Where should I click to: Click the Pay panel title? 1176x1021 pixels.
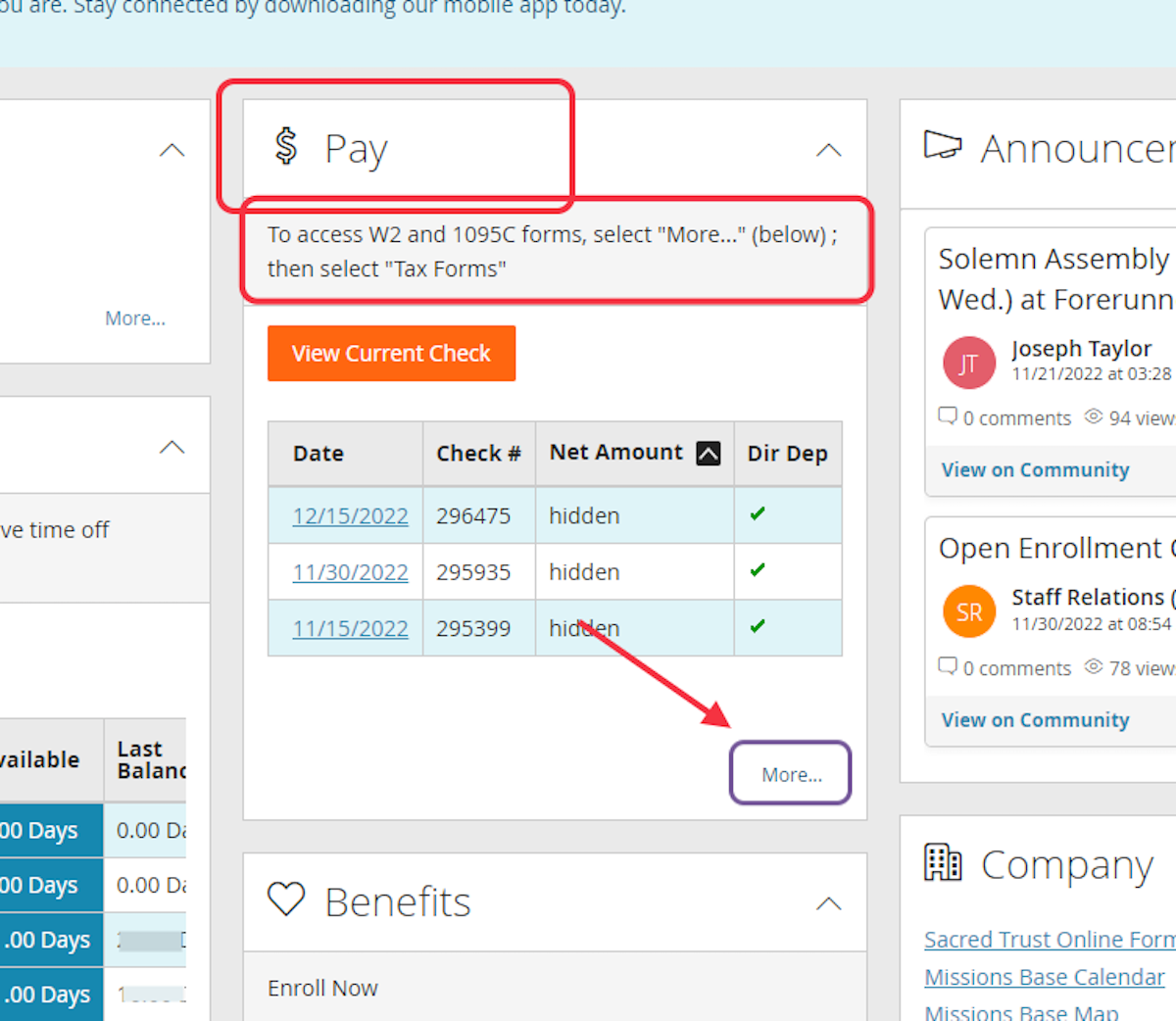tap(356, 149)
